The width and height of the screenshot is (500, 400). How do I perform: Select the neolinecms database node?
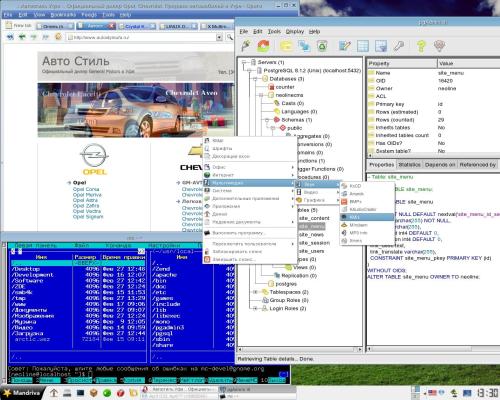[x=289, y=95]
